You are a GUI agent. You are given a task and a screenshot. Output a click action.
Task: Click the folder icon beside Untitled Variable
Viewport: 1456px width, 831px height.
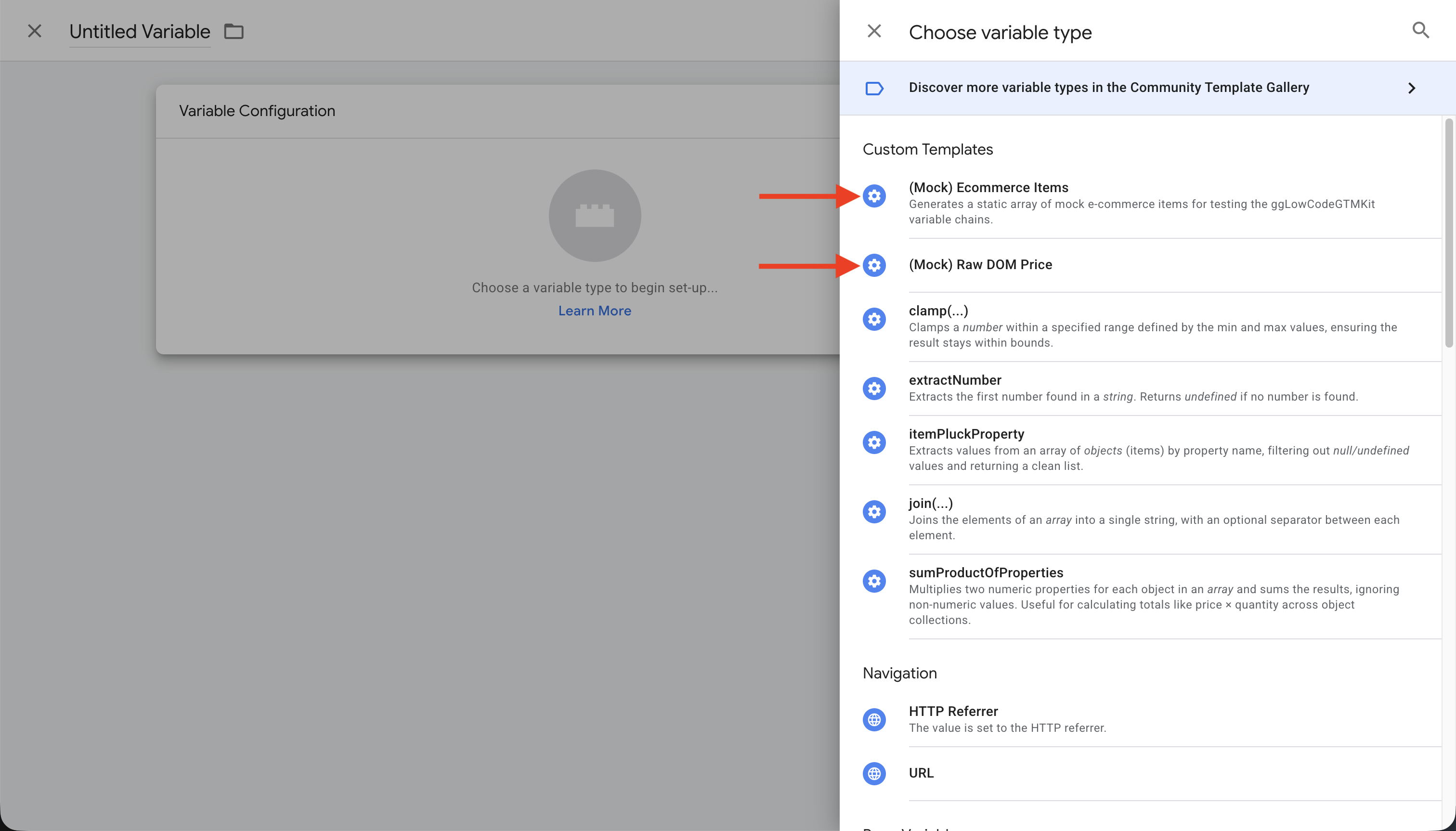(234, 31)
